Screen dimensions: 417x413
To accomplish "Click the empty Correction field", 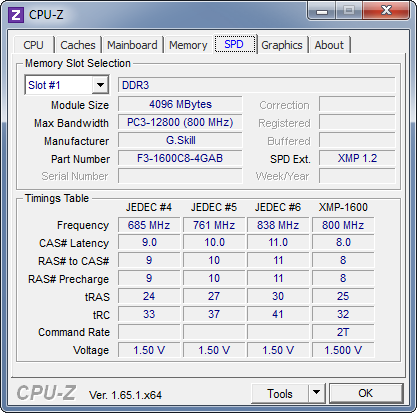I will coord(357,104).
